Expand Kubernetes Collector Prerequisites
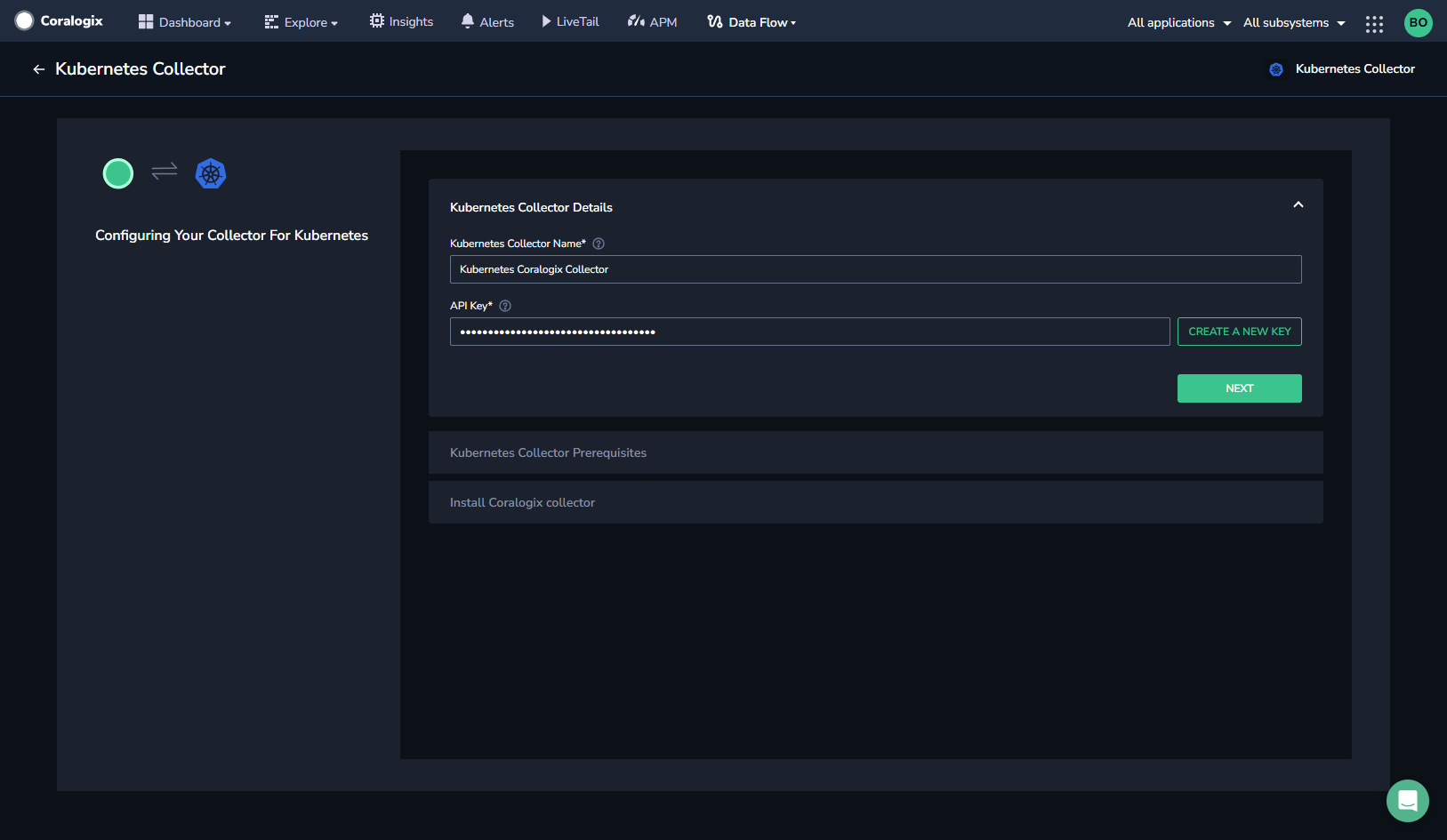The height and width of the screenshot is (840, 1447). [x=875, y=452]
